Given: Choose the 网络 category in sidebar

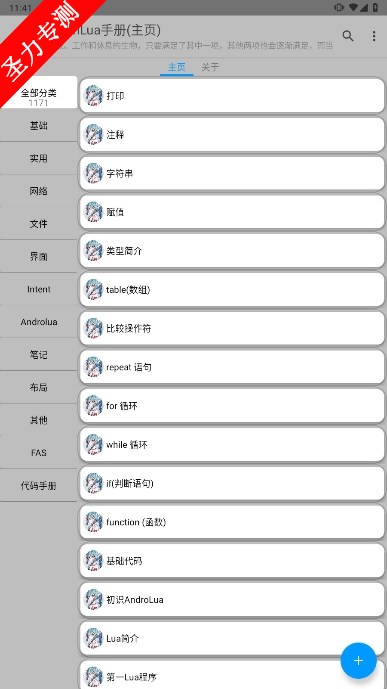Looking at the screenshot, I should click(x=39, y=191).
